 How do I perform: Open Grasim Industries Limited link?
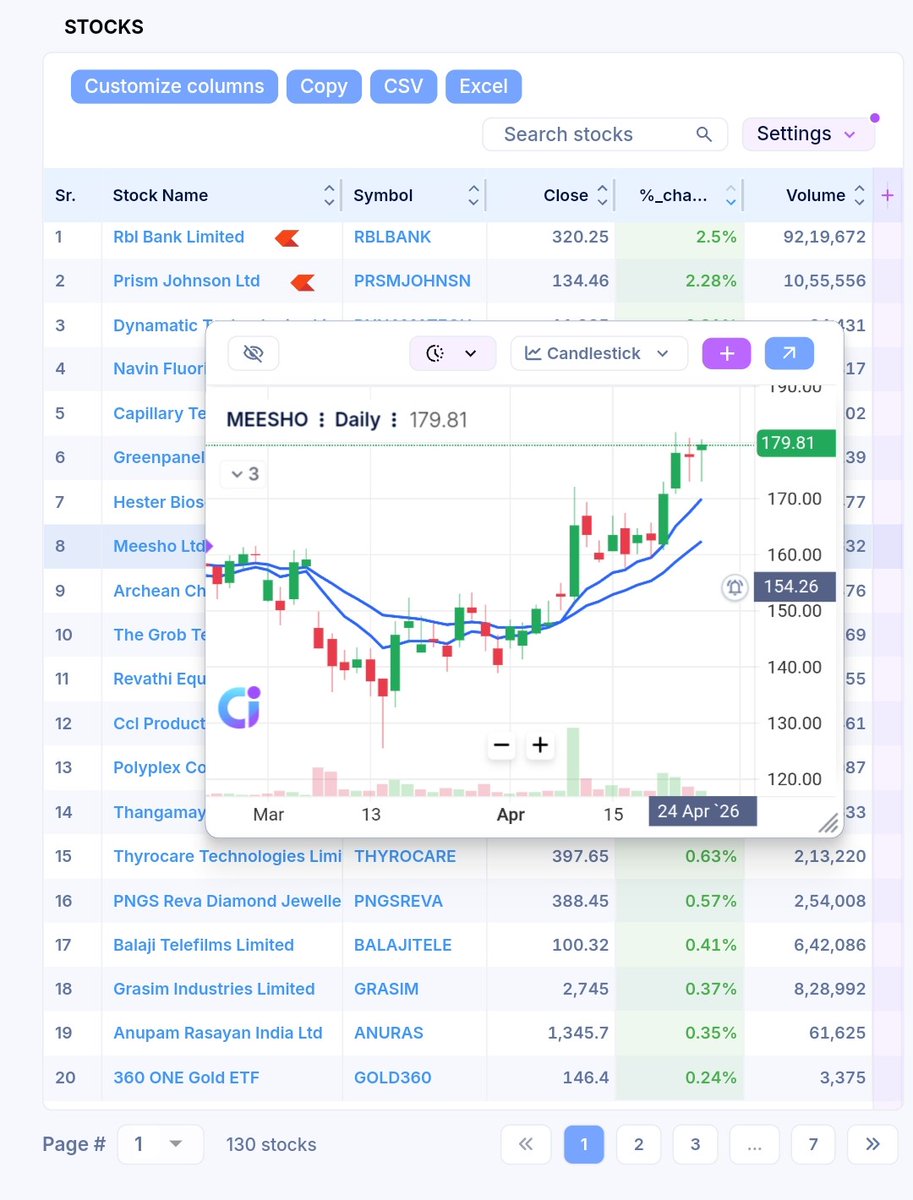pos(214,989)
